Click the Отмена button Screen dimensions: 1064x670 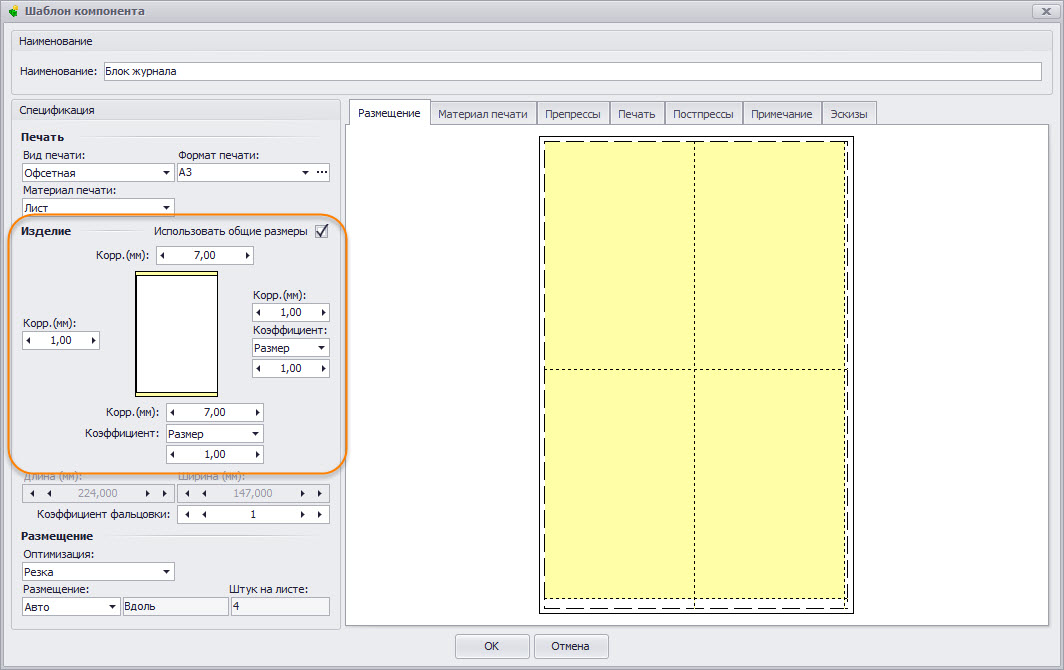point(571,646)
